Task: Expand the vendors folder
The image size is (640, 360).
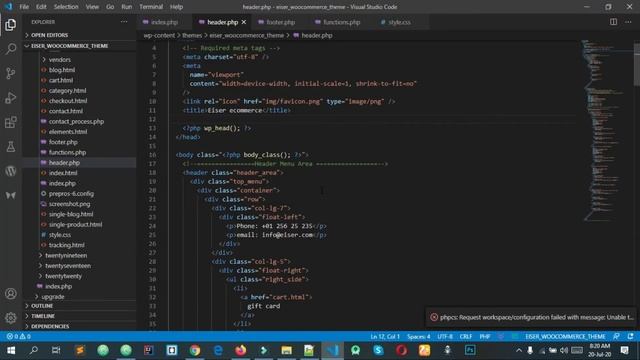Action: tap(60, 60)
